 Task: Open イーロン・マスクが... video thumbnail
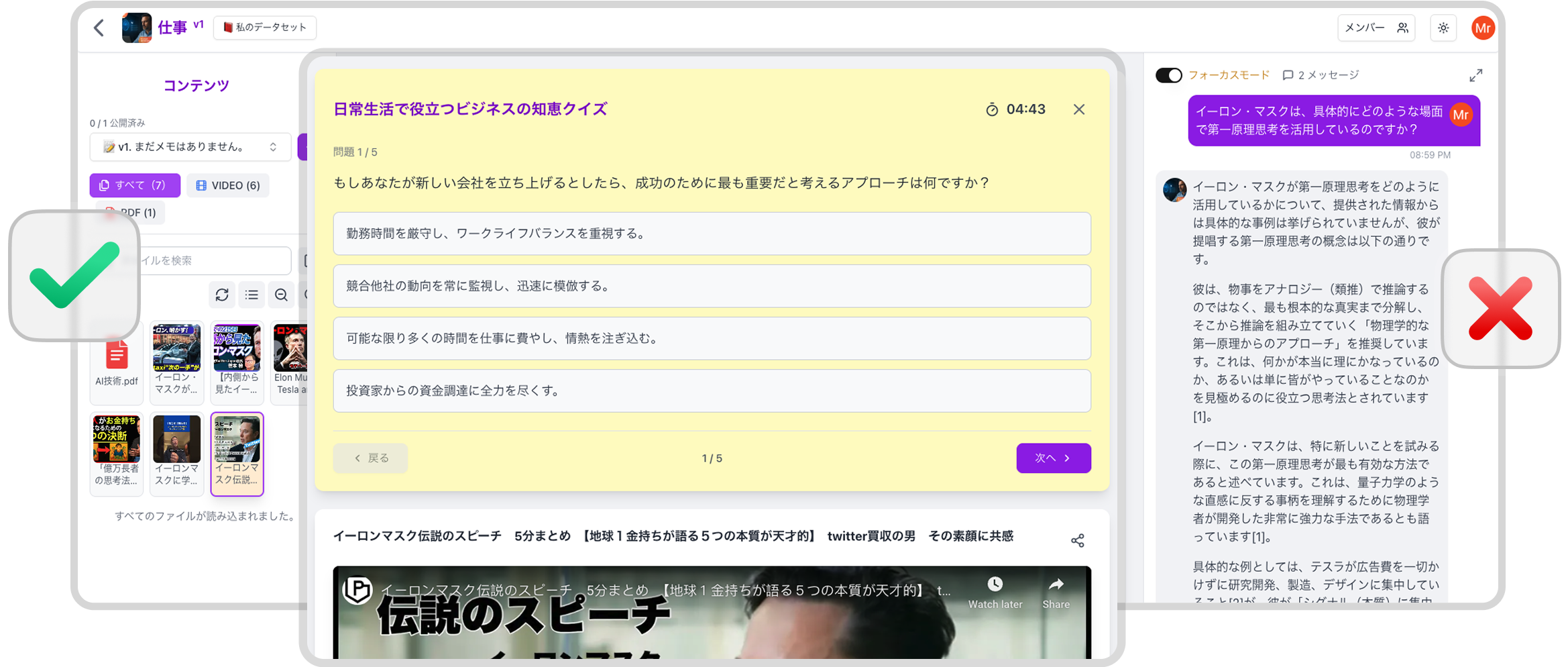(176, 363)
